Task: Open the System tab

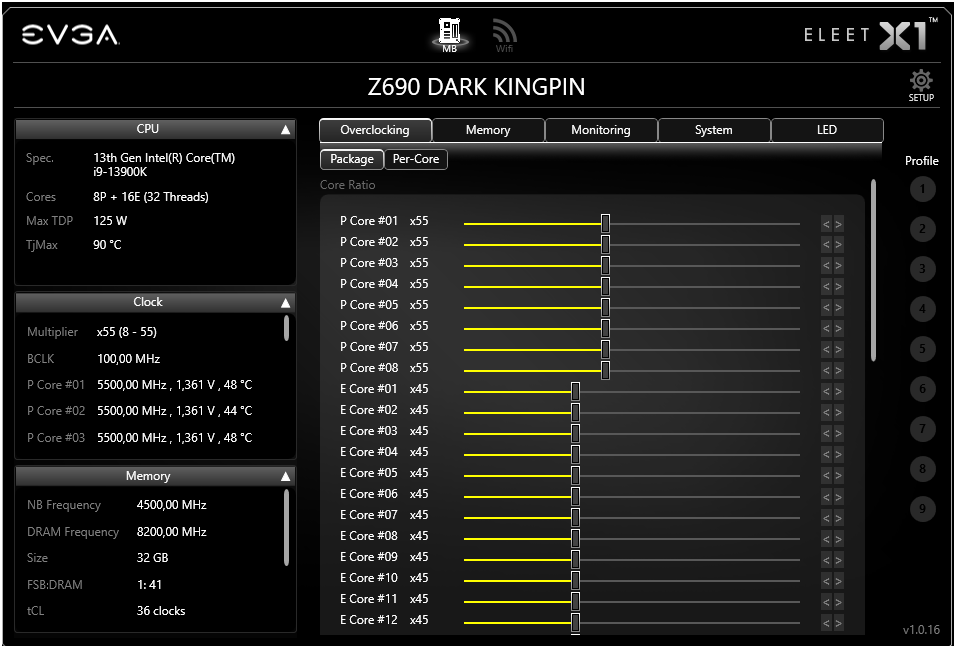Action: (x=713, y=130)
